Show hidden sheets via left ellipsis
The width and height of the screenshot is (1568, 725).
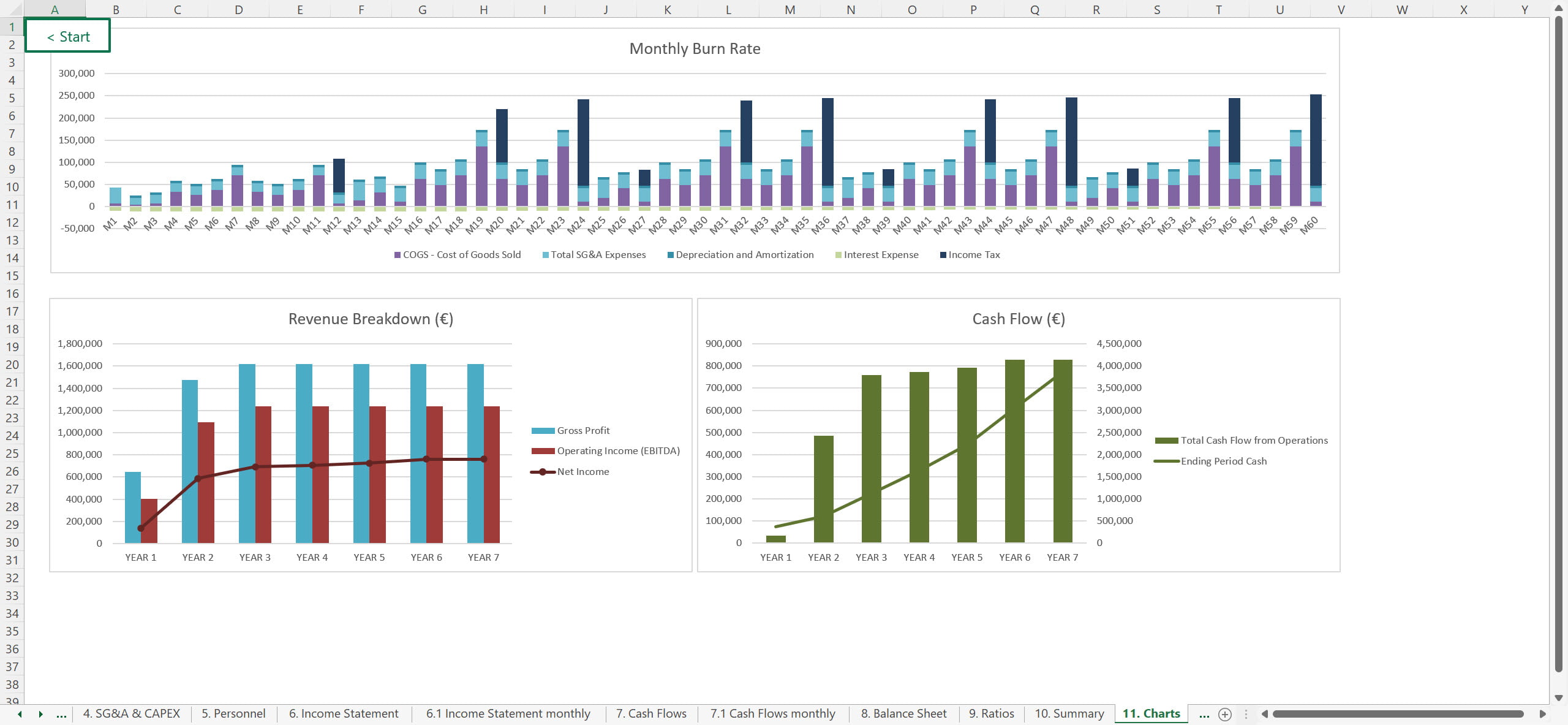(61, 714)
